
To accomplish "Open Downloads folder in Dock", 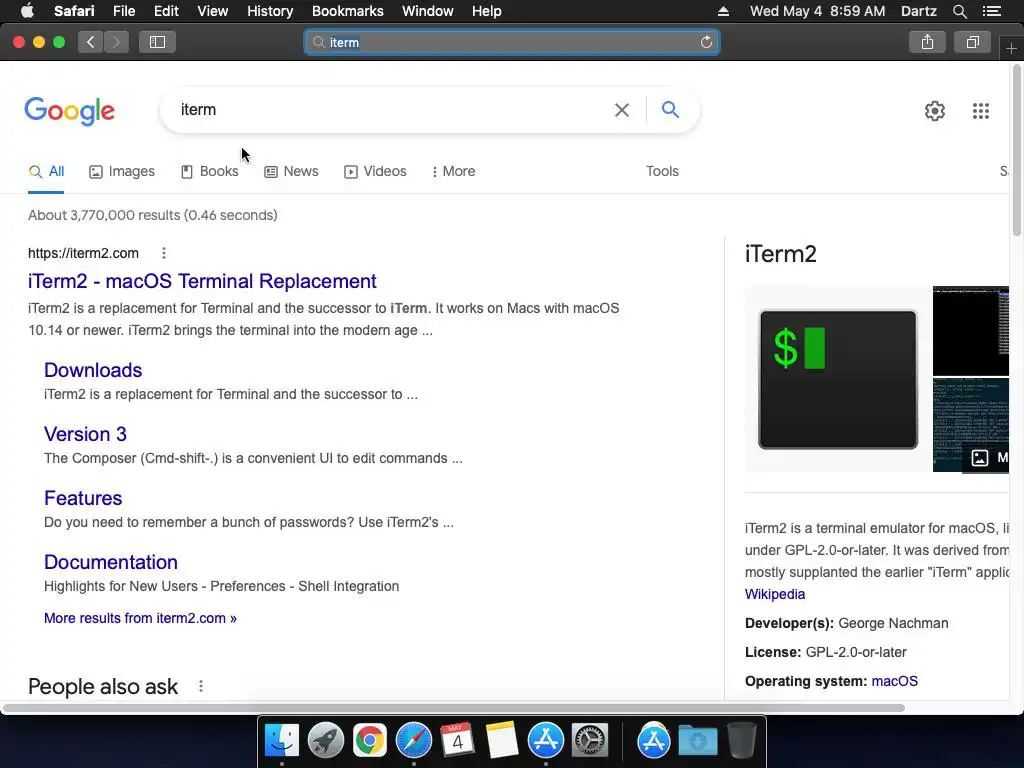I will point(697,741).
